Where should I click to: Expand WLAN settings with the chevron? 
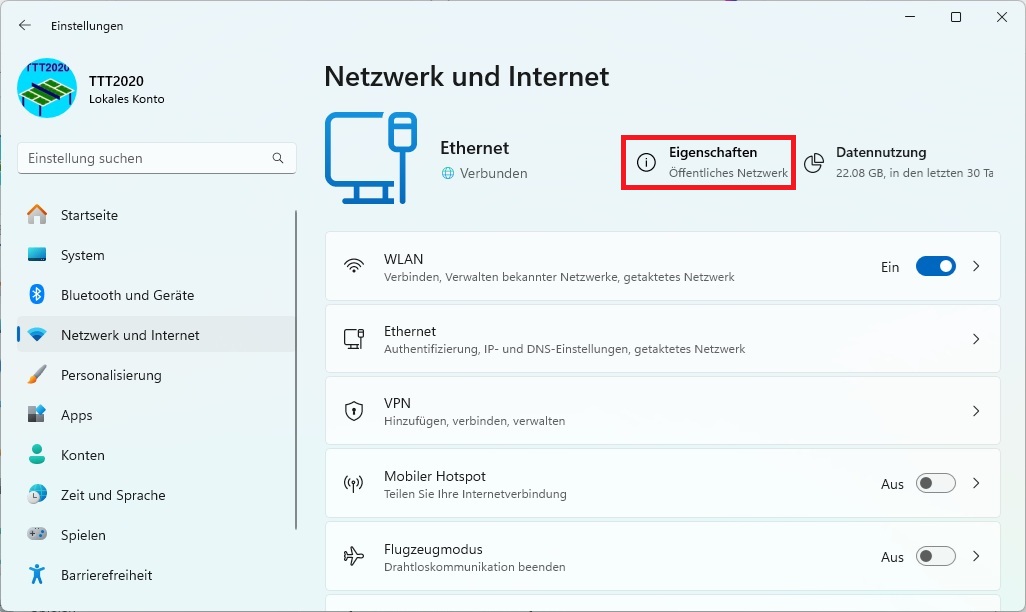976,266
